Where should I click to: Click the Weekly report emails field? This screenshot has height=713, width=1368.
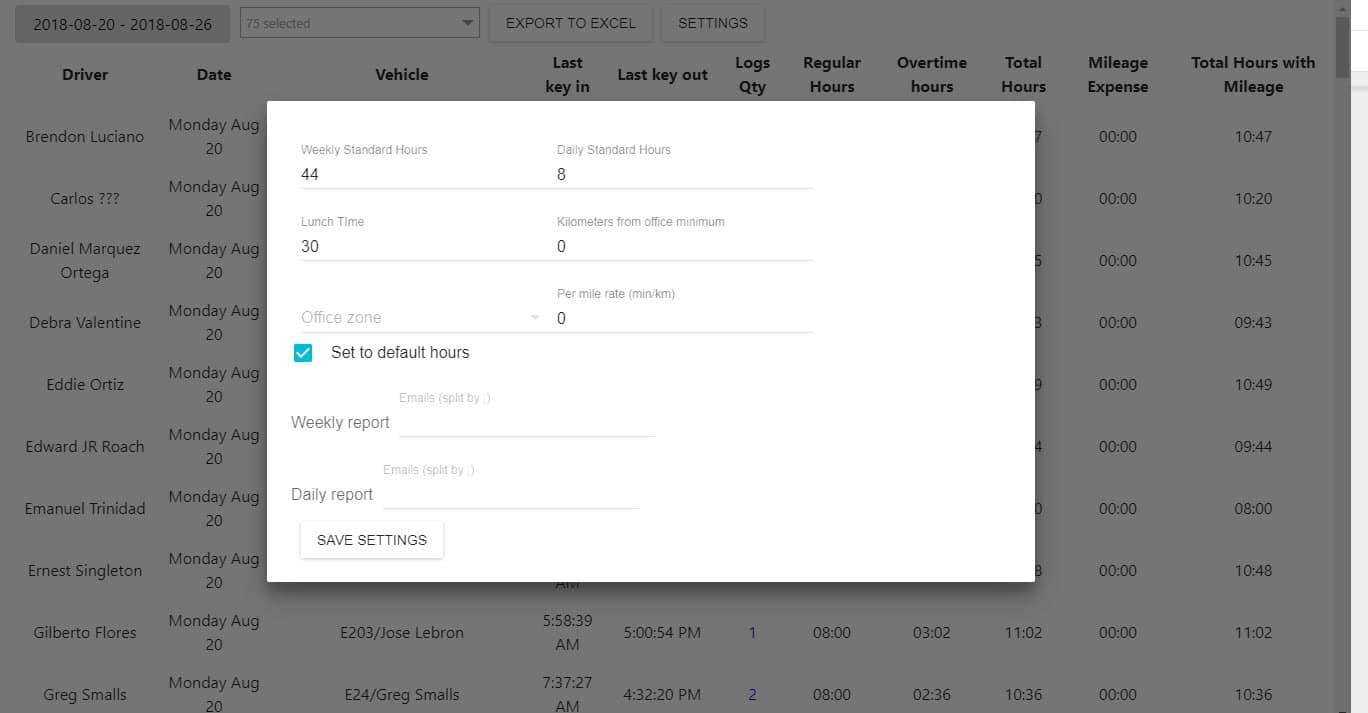(526, 422)
